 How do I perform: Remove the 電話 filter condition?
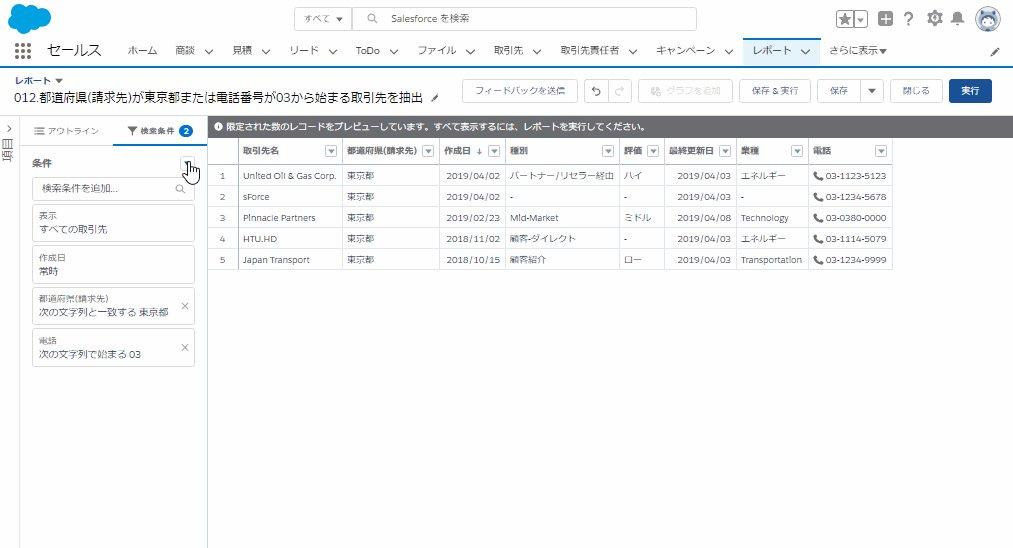(185, 348)
